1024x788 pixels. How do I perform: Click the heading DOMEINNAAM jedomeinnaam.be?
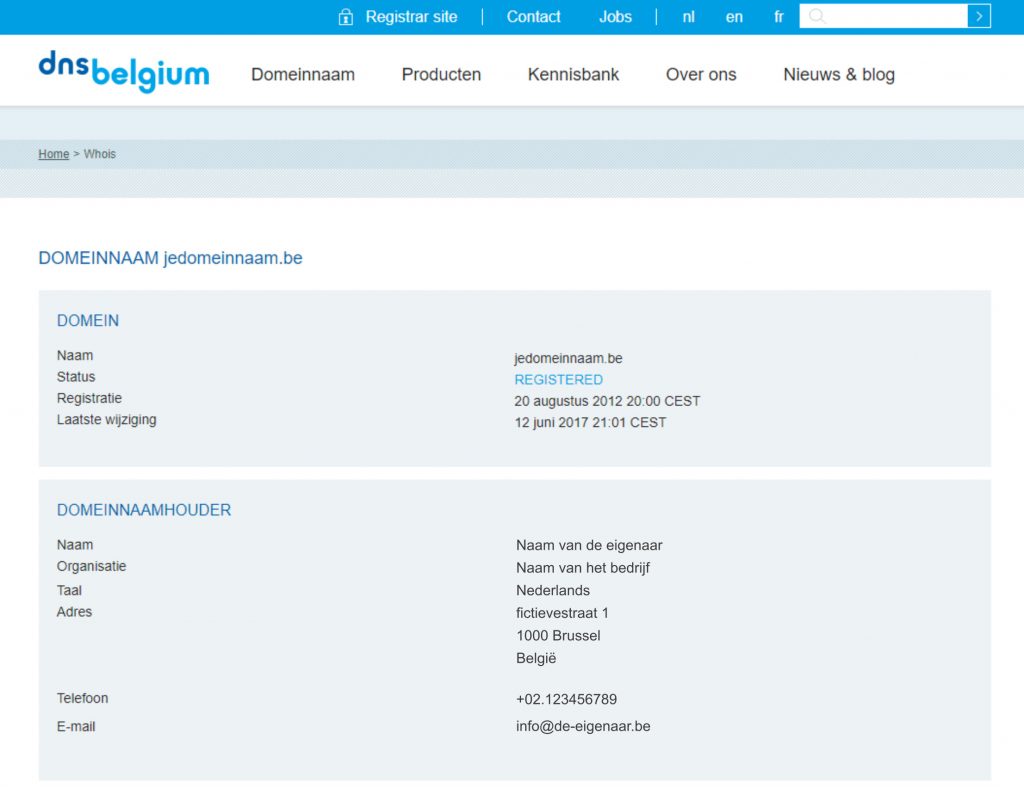pos(170,258)
